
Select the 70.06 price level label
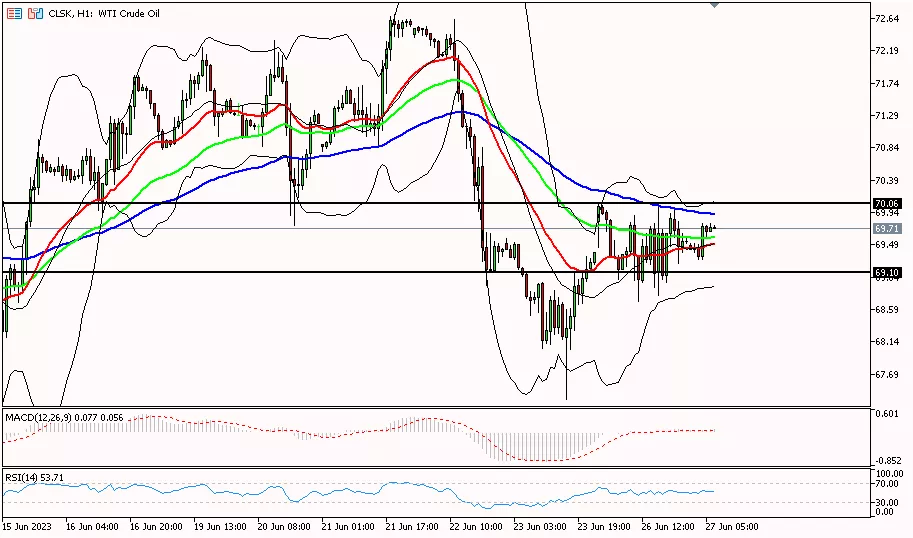tap(888, 203)
